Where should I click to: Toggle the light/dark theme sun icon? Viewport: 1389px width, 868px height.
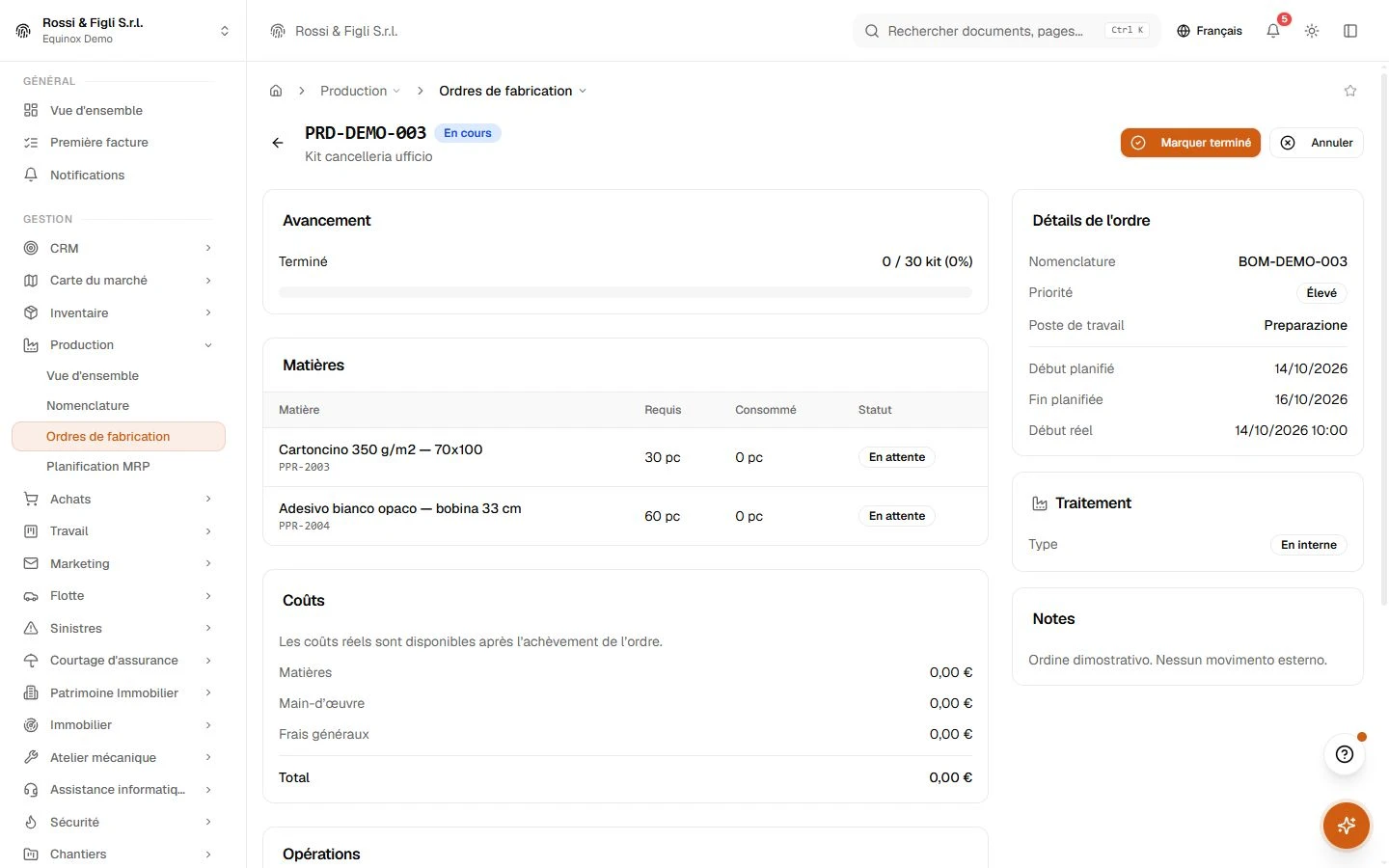(1312, 31)
